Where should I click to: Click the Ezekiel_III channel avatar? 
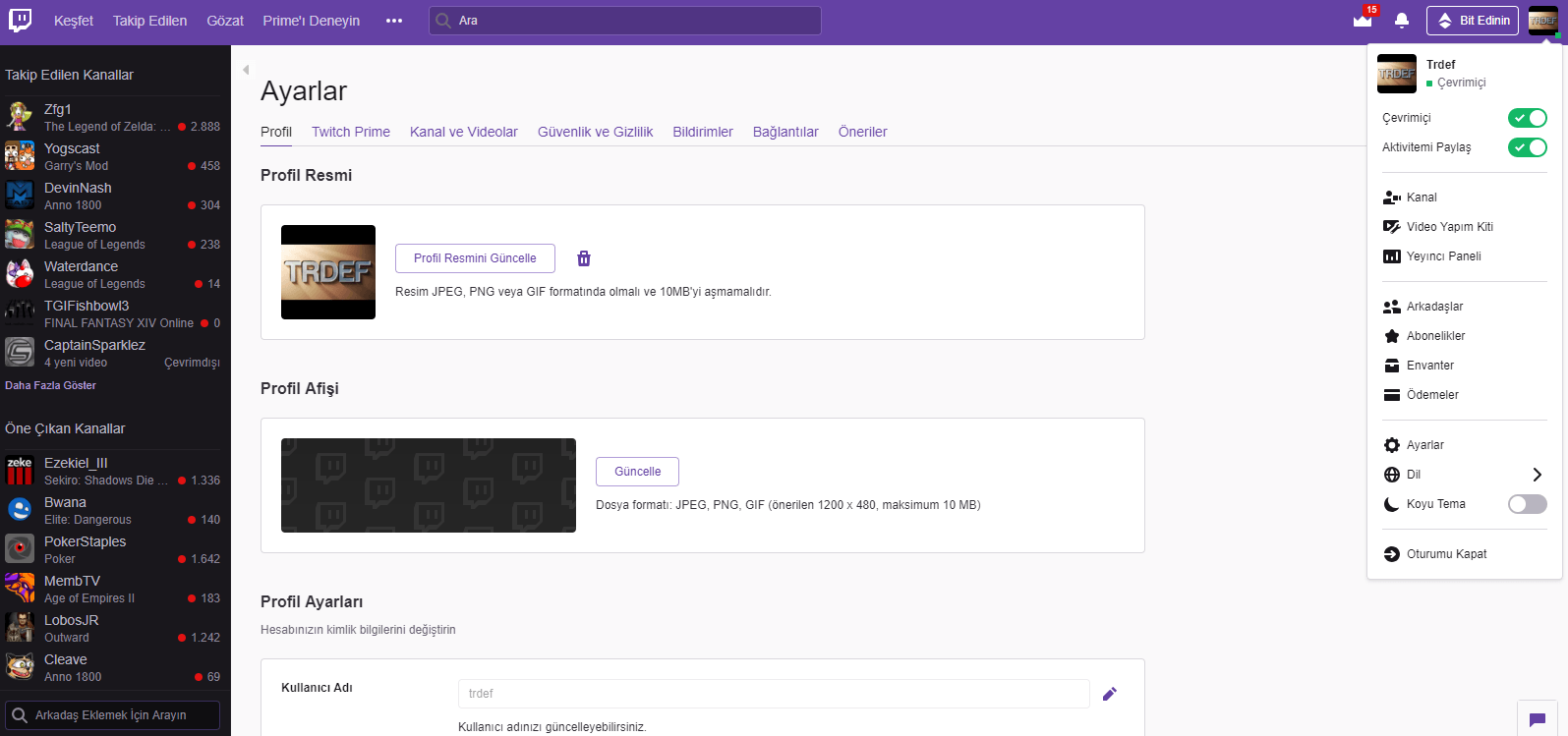coord(20,471)
